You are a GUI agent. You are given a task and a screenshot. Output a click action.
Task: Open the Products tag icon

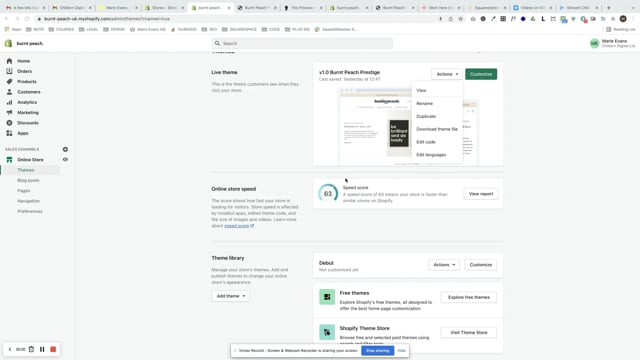[x=9, y=81]
